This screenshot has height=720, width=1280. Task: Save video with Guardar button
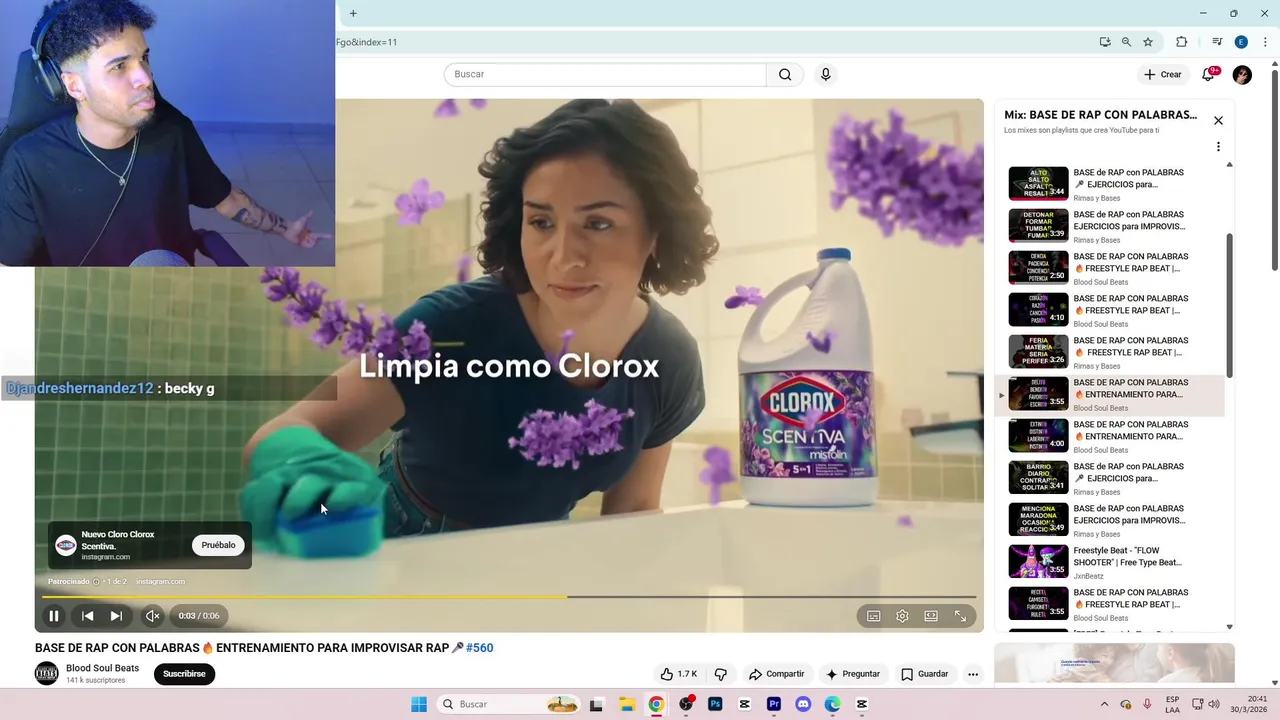(924, 674)
